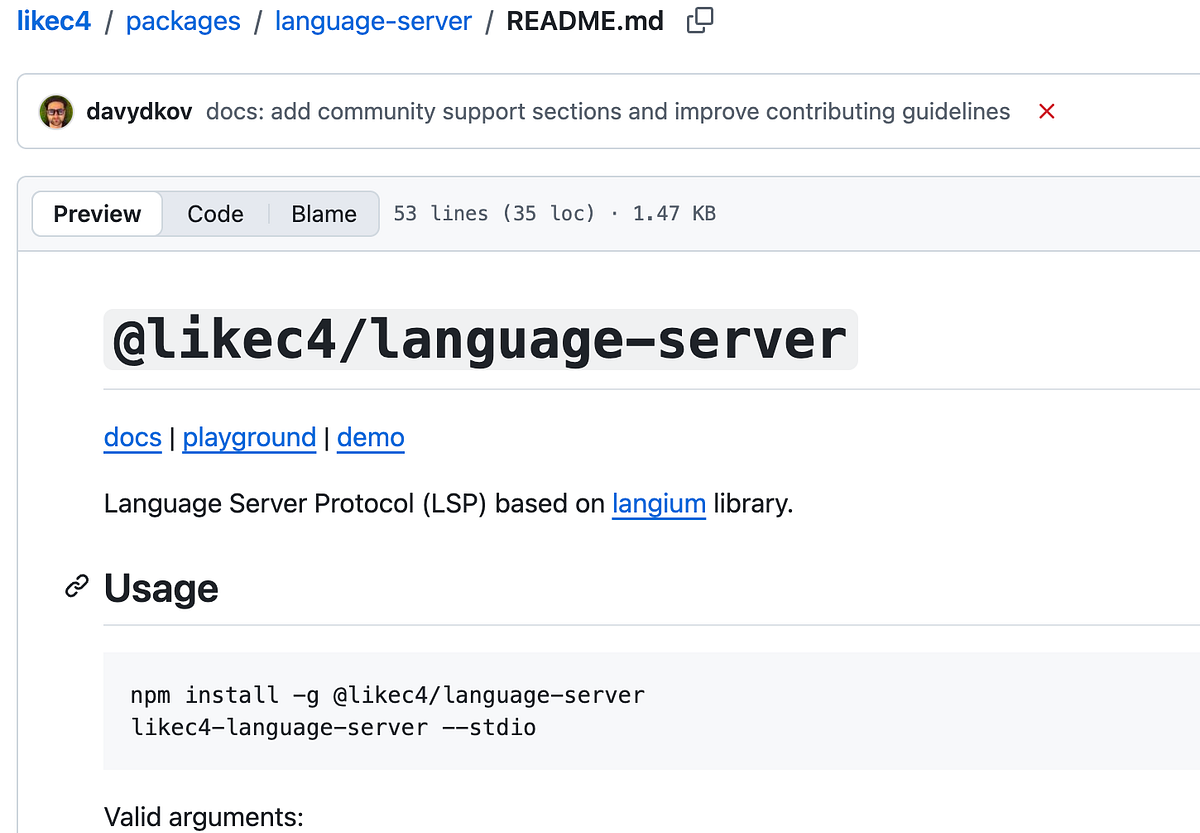The width and height of the screenshot is (1200, 833).
Task: Go to the packages folder breadcrumb
Action: [183, 21]
